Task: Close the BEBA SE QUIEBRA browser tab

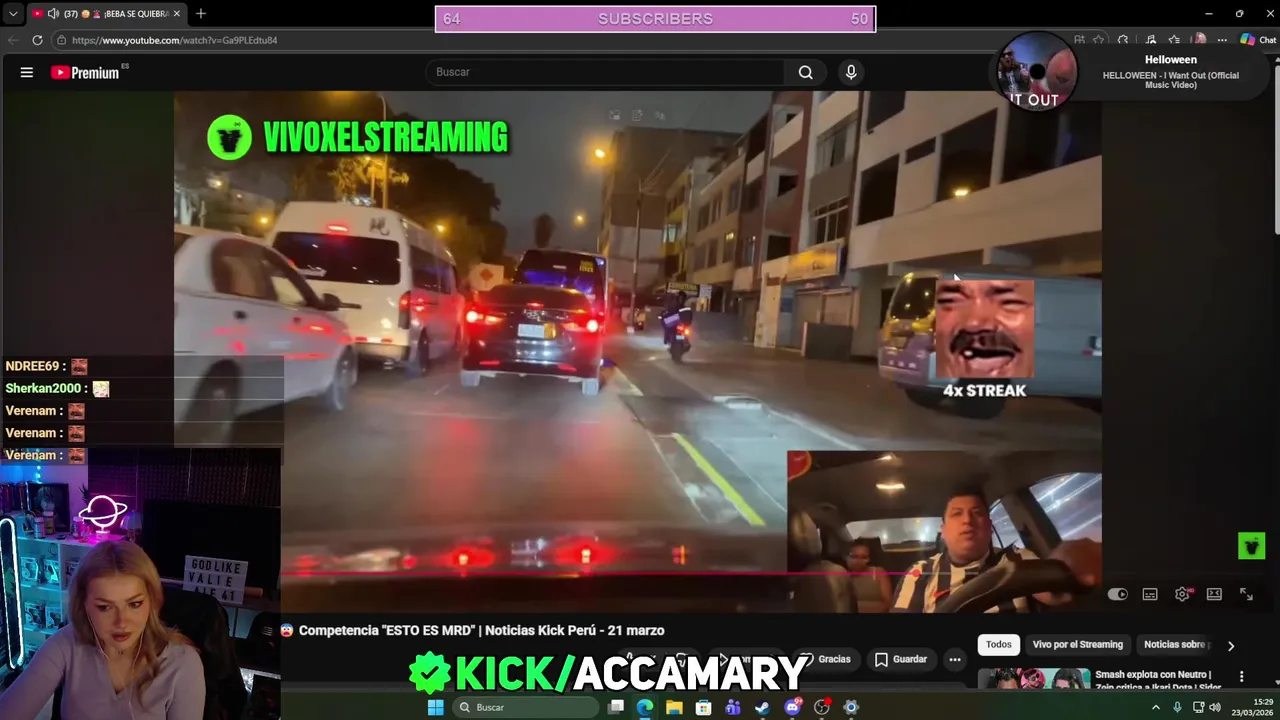Action: [177, 14]
